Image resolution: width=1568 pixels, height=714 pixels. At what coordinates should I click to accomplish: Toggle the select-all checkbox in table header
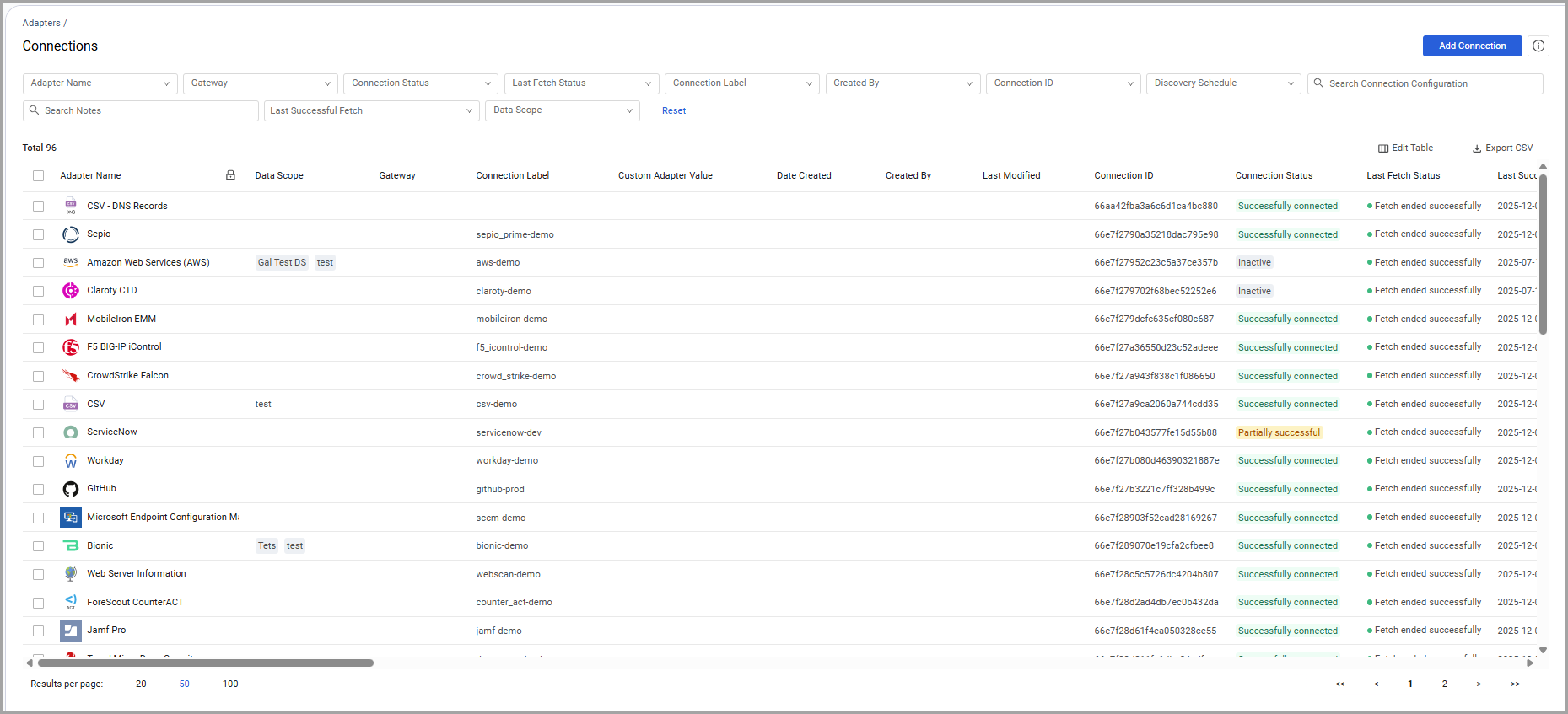(x=38, y=176)
